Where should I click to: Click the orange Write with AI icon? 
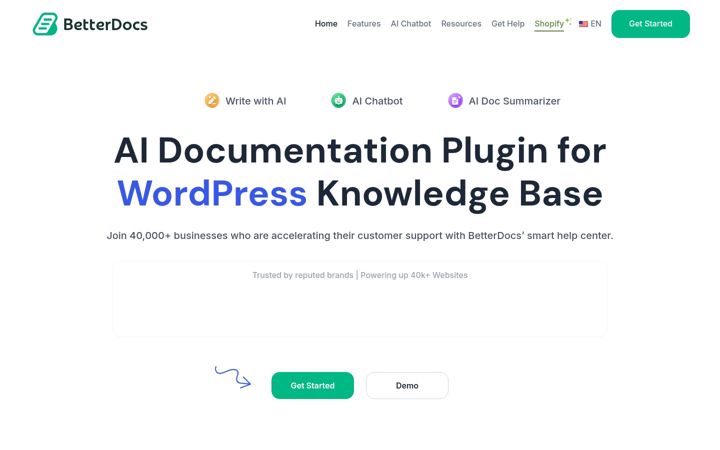coord(212,101)
